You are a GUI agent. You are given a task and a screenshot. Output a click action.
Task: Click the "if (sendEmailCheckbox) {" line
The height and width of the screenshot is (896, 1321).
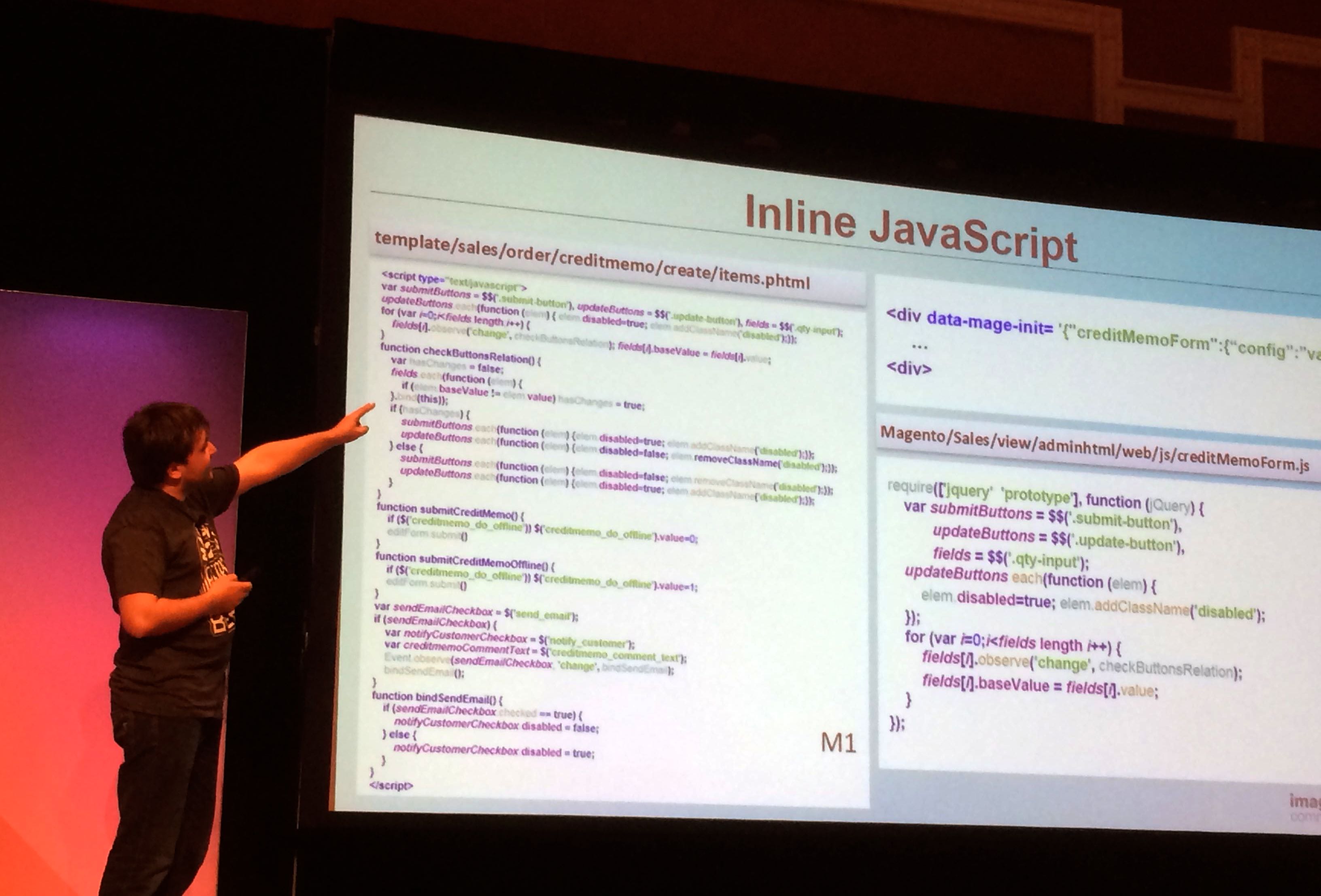435,622
